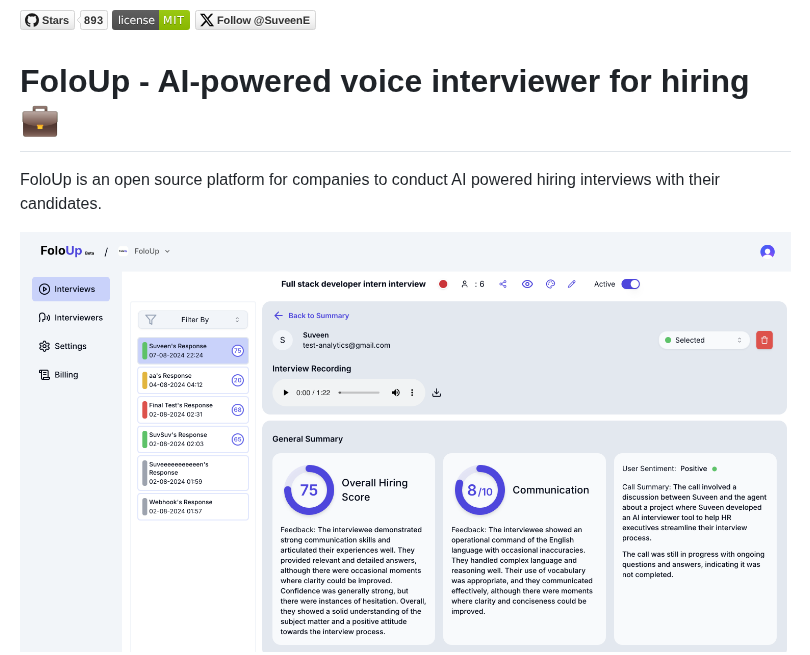This screenshot has width=810, height=655.
Task: Open audio player more options menu
Action: [x=412, y=393]
